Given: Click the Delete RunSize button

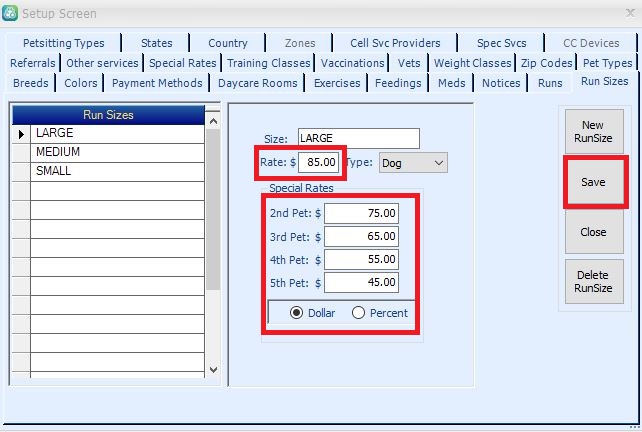Looking at the screenshot, I should tap(593, 281).
